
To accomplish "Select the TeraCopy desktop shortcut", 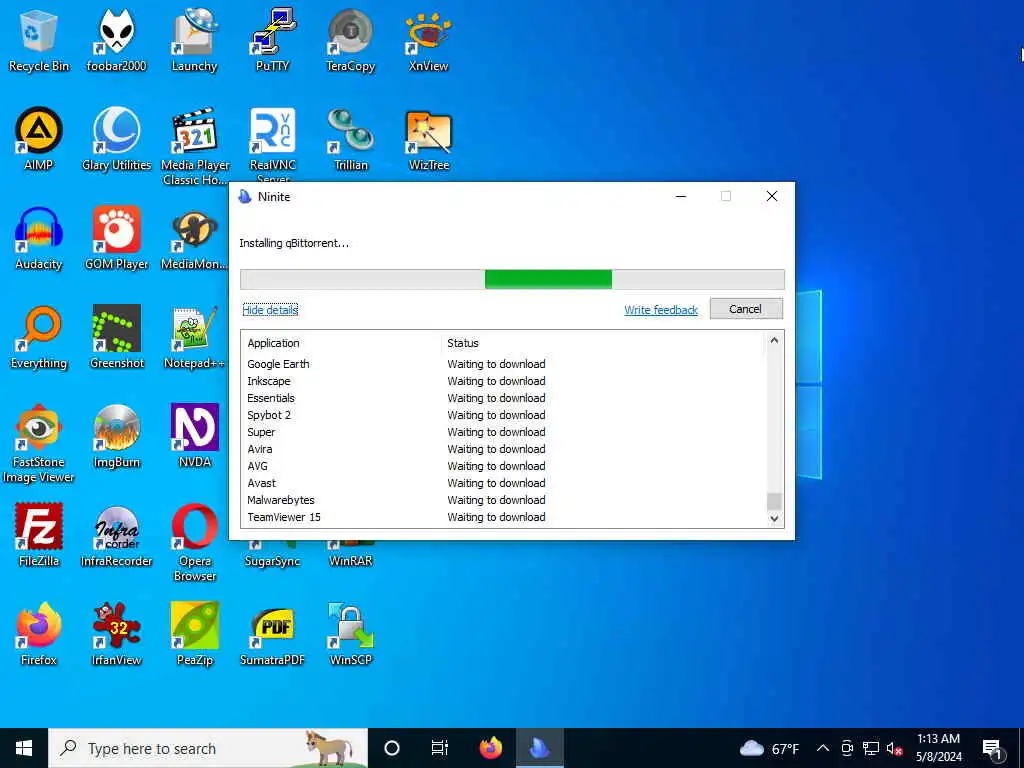I will pos(351,40).
